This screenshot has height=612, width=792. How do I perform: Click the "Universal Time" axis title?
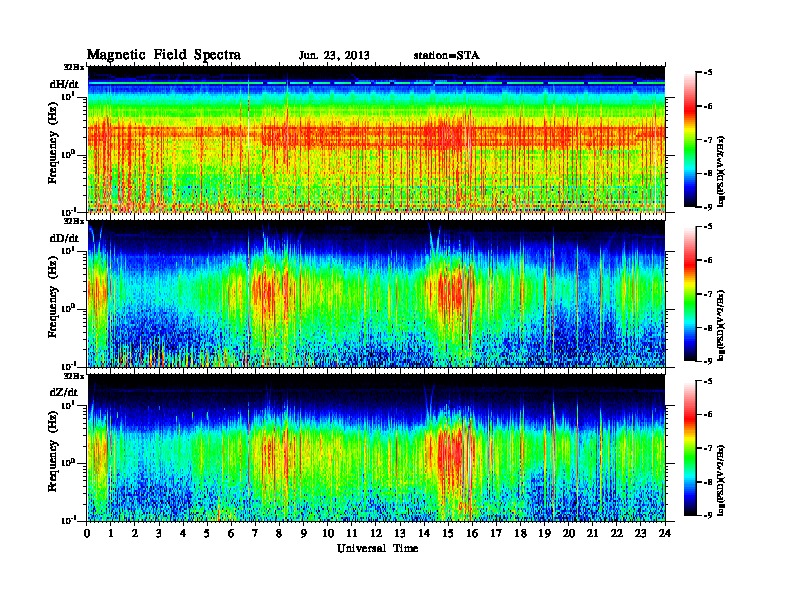tap(377, 548)
